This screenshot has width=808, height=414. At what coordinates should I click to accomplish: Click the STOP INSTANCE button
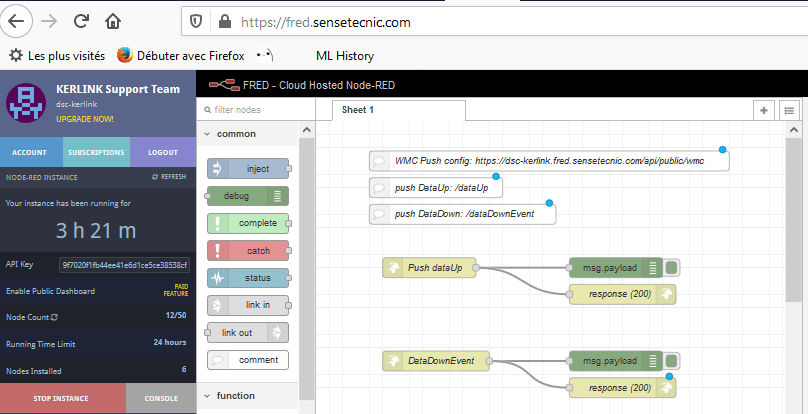tap(62, 398)
